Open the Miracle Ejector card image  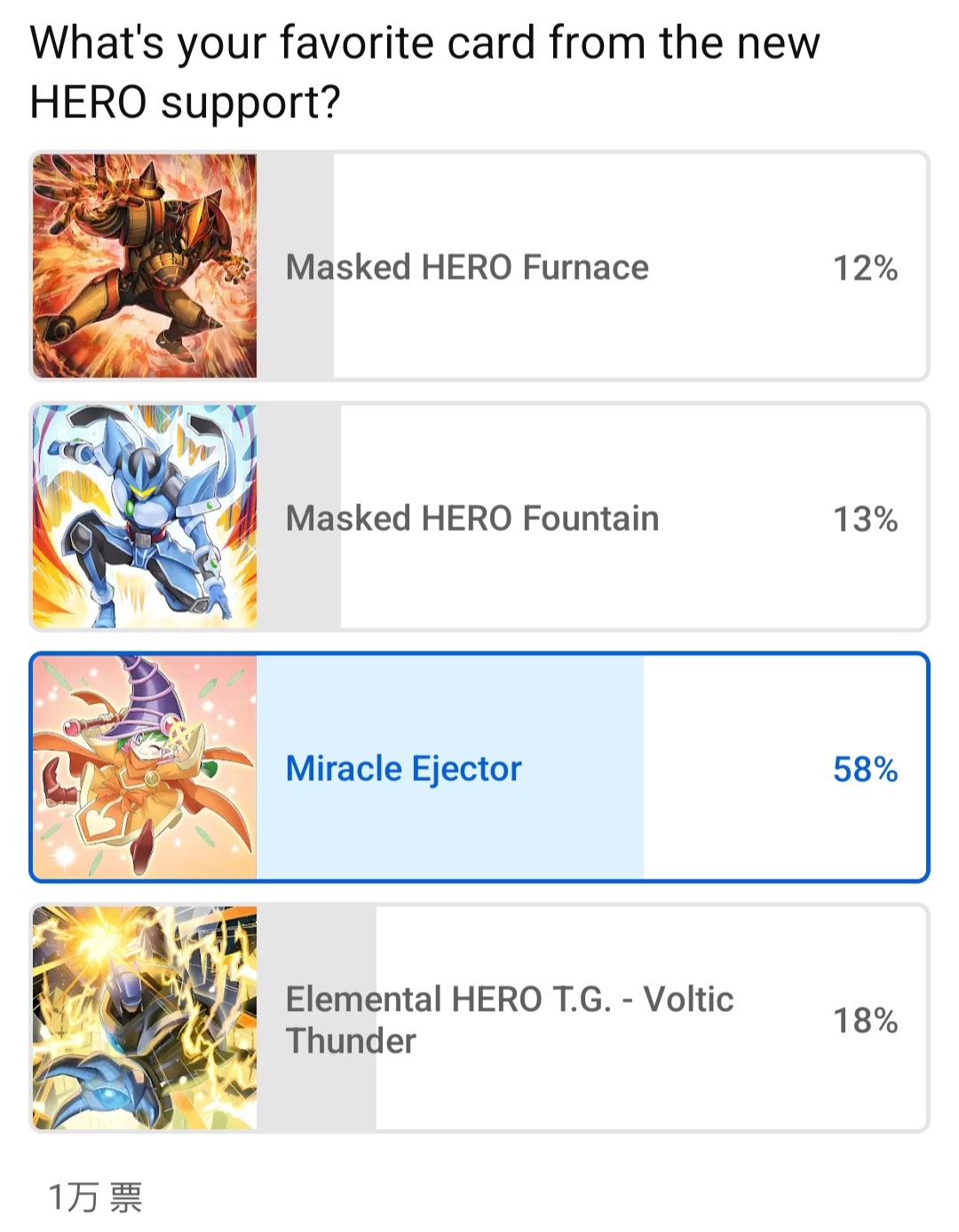click(x=145, y=768)
